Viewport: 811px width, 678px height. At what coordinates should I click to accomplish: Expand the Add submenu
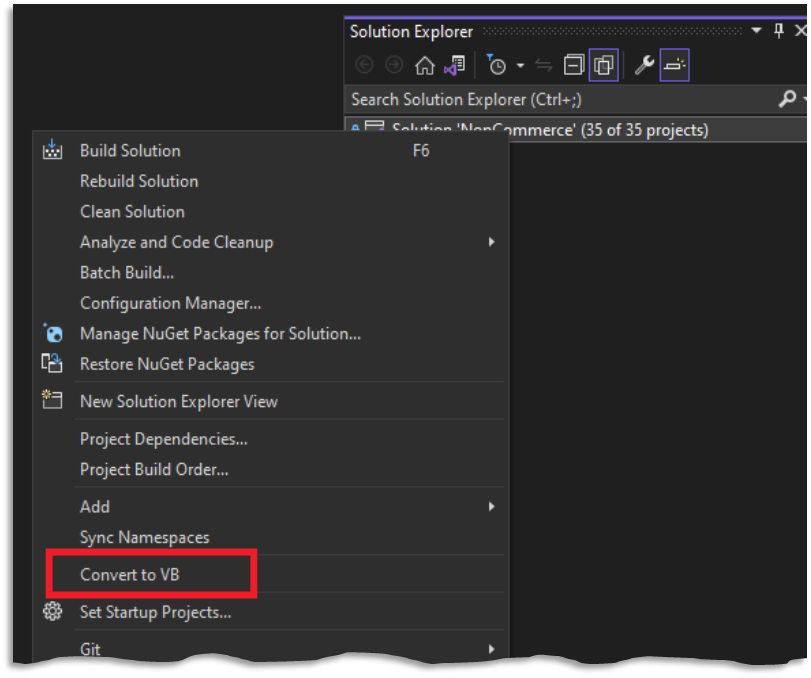tap(94, 506)
